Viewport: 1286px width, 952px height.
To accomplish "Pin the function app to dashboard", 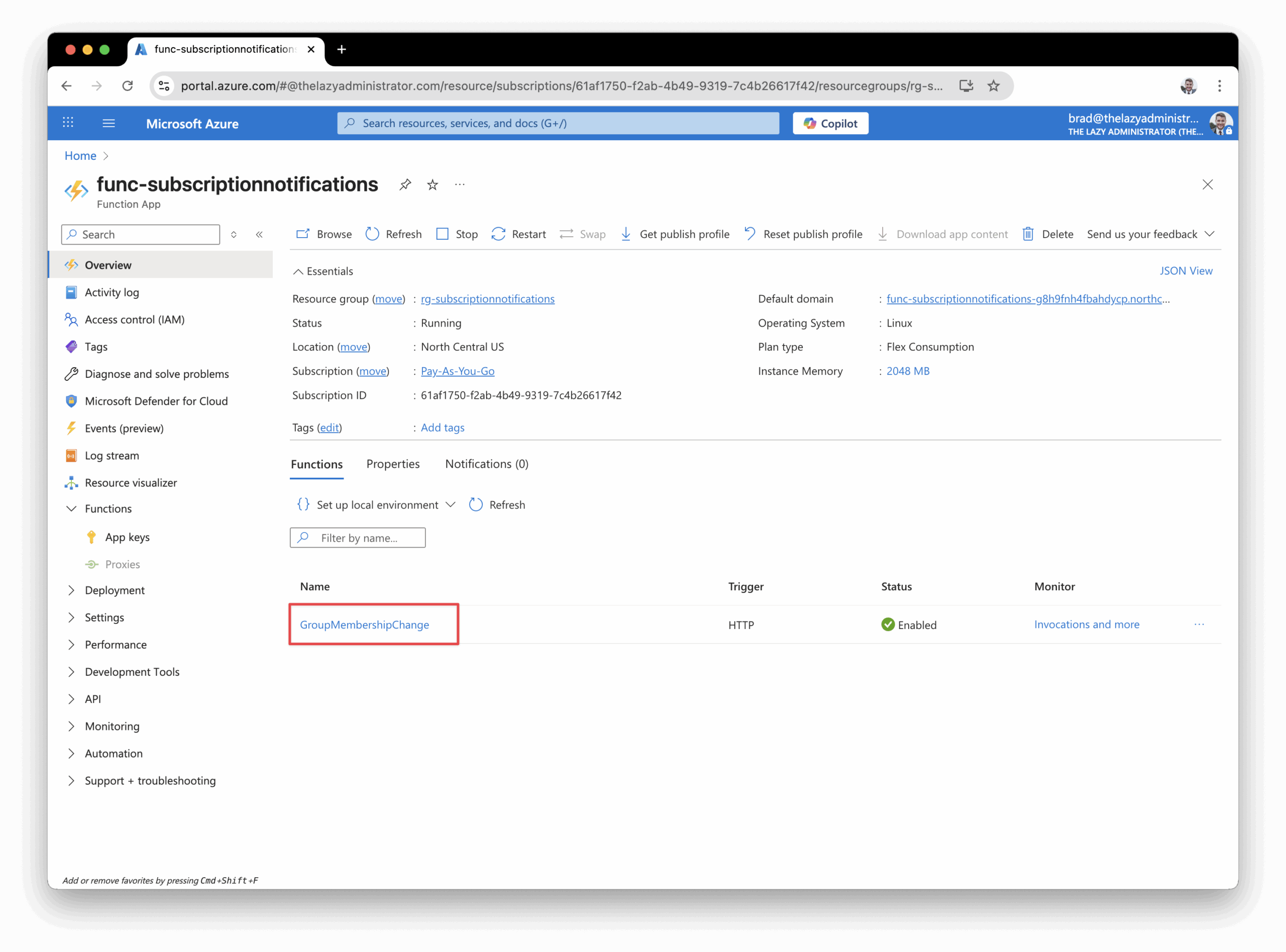I will coord(405,184).
